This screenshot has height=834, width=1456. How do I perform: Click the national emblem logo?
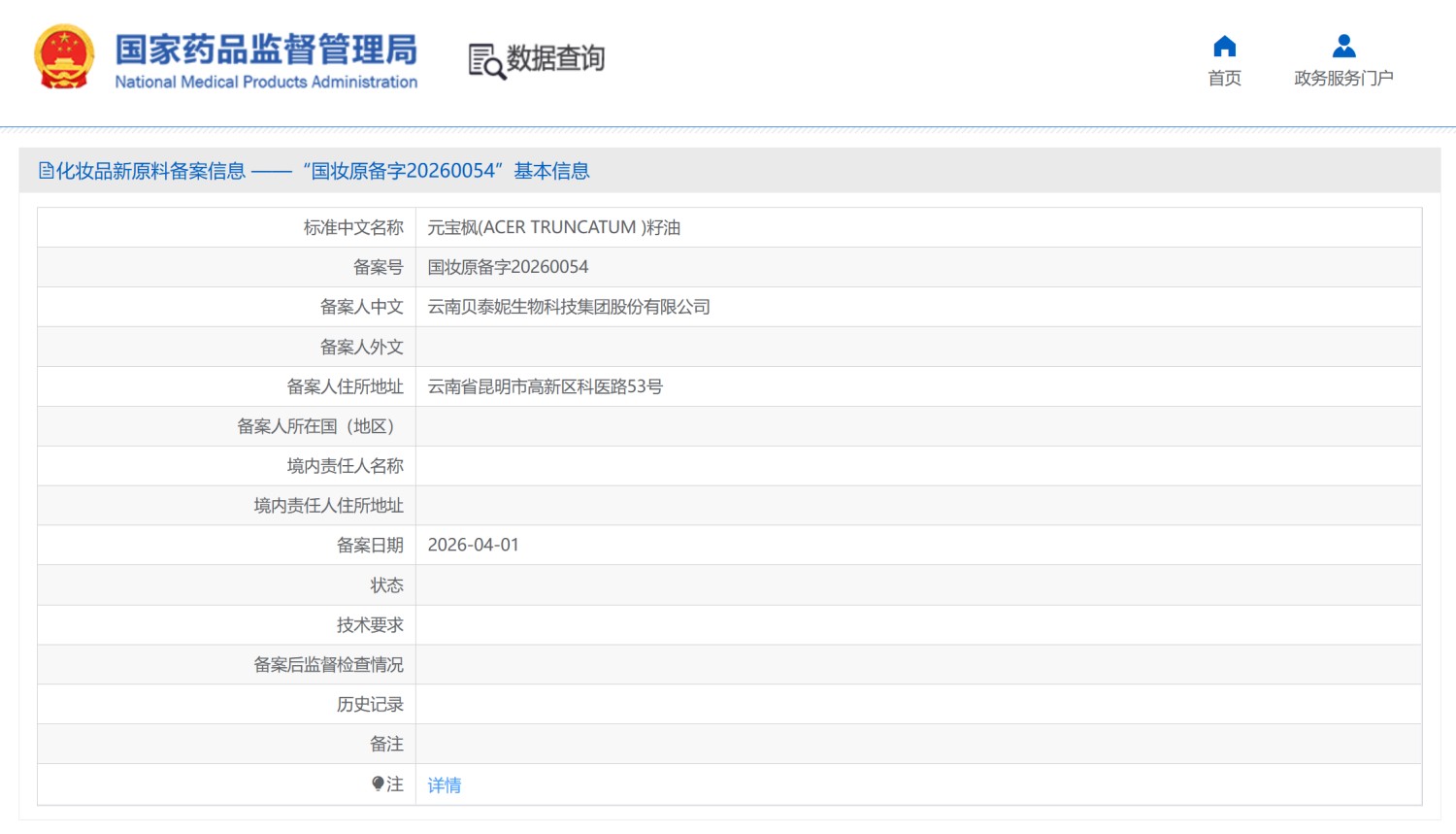(x=64, y=57)
